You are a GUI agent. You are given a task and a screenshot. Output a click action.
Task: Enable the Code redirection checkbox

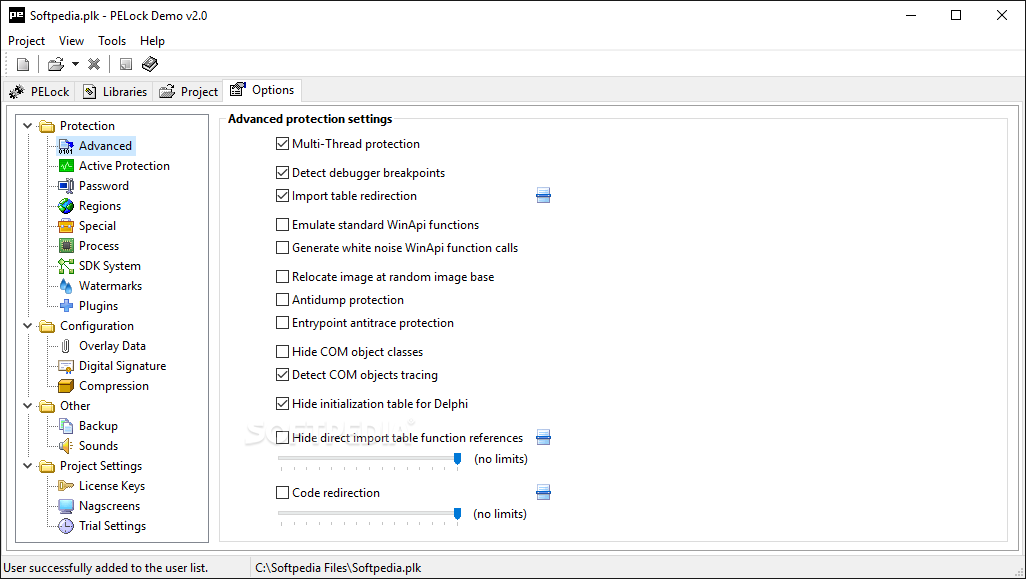point(283,493)
